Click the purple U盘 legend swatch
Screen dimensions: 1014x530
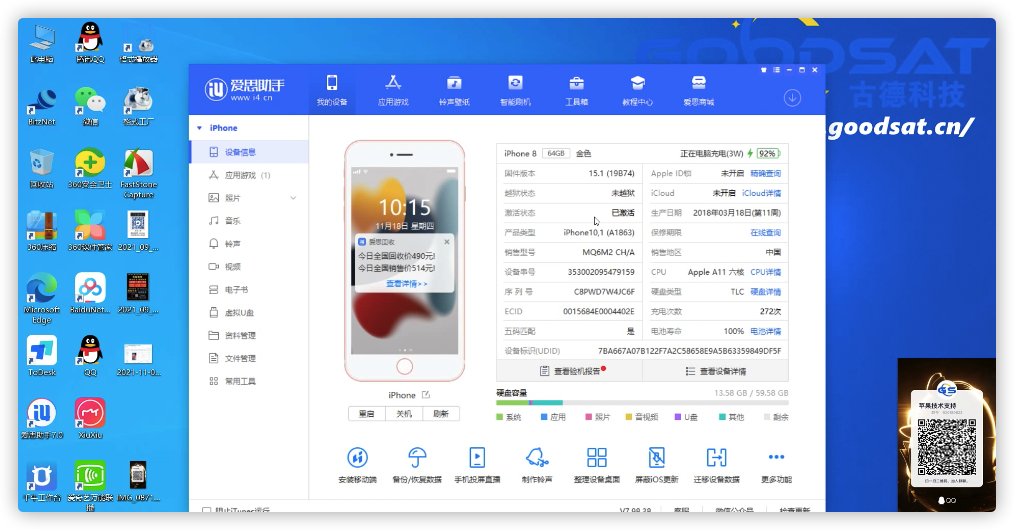(x=678, y=417)
